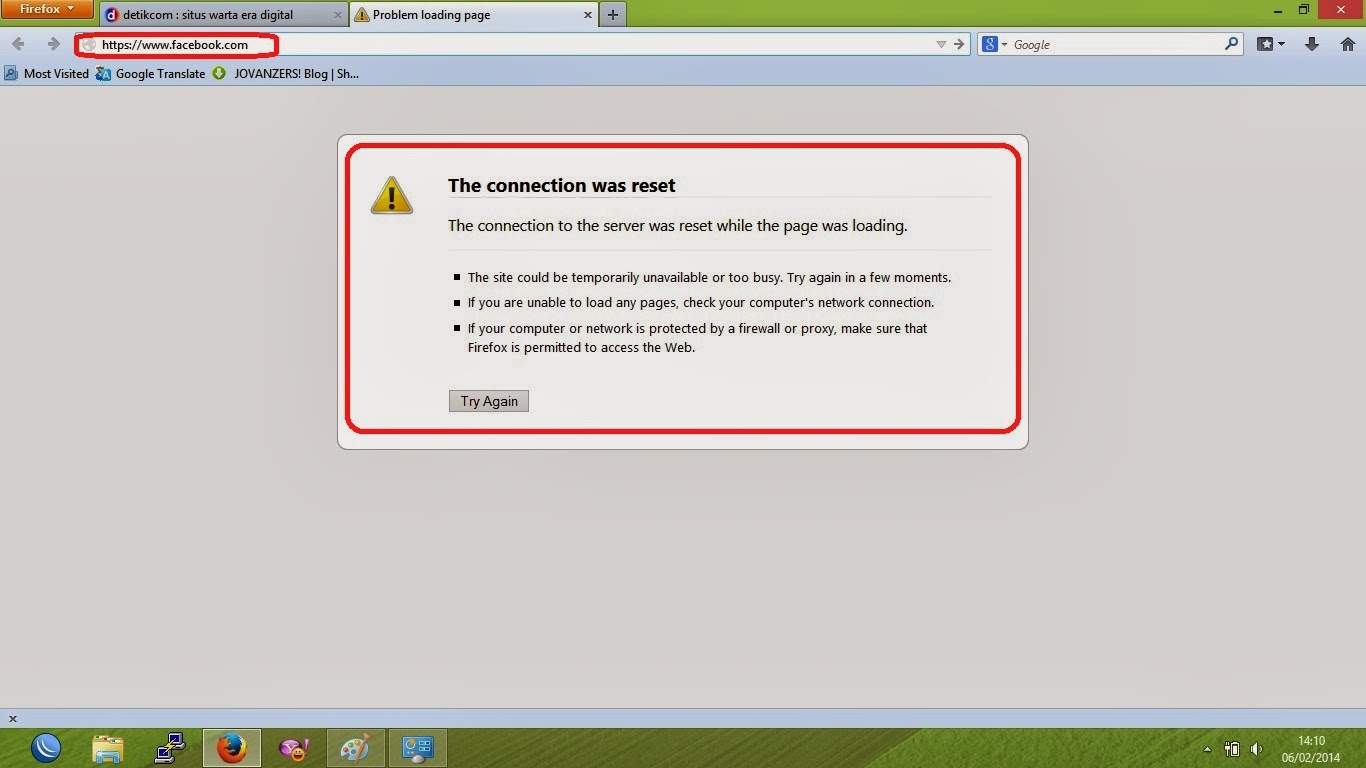Open File Explorer from taskbar
This screenshot has width=1366, height=768.
click(108, 748)
